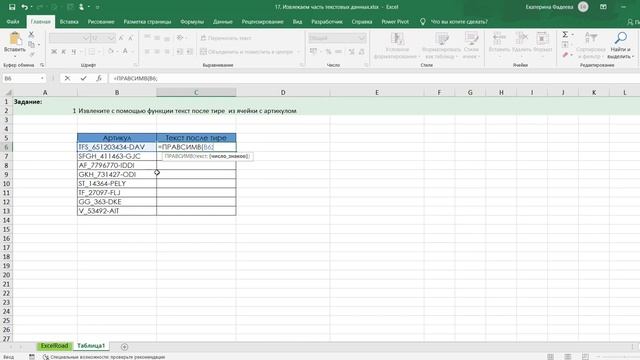Viewport: 640px width, 360px height.
Task: Click the lightbulb Tell Me icon
Action: pyautogui.click(x=422, y=22)
